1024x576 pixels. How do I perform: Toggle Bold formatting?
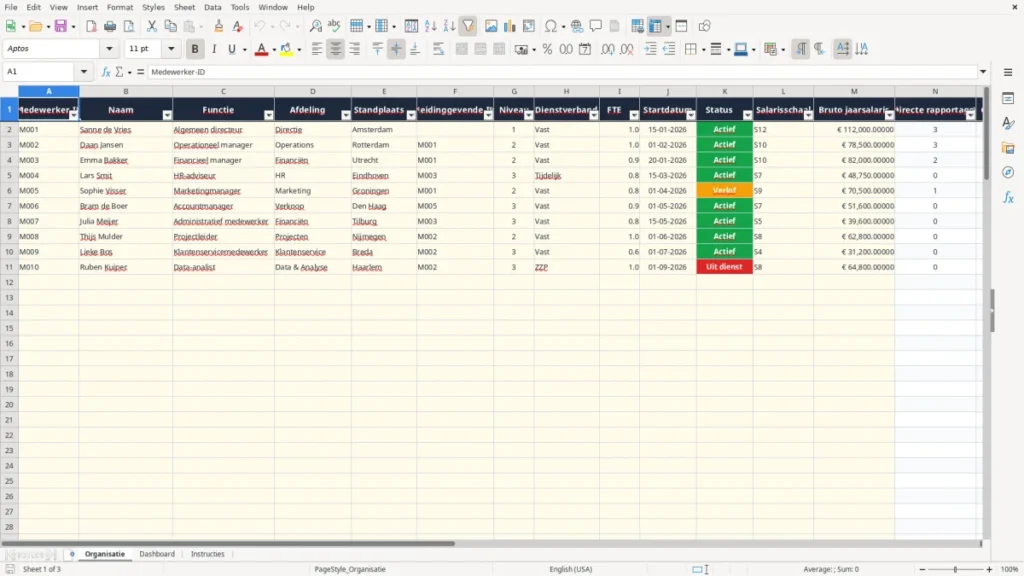195,49
